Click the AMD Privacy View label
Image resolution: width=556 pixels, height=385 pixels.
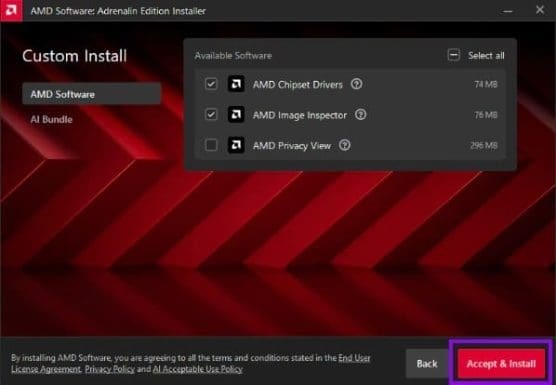pyautogui.click(x=292, y=146)
